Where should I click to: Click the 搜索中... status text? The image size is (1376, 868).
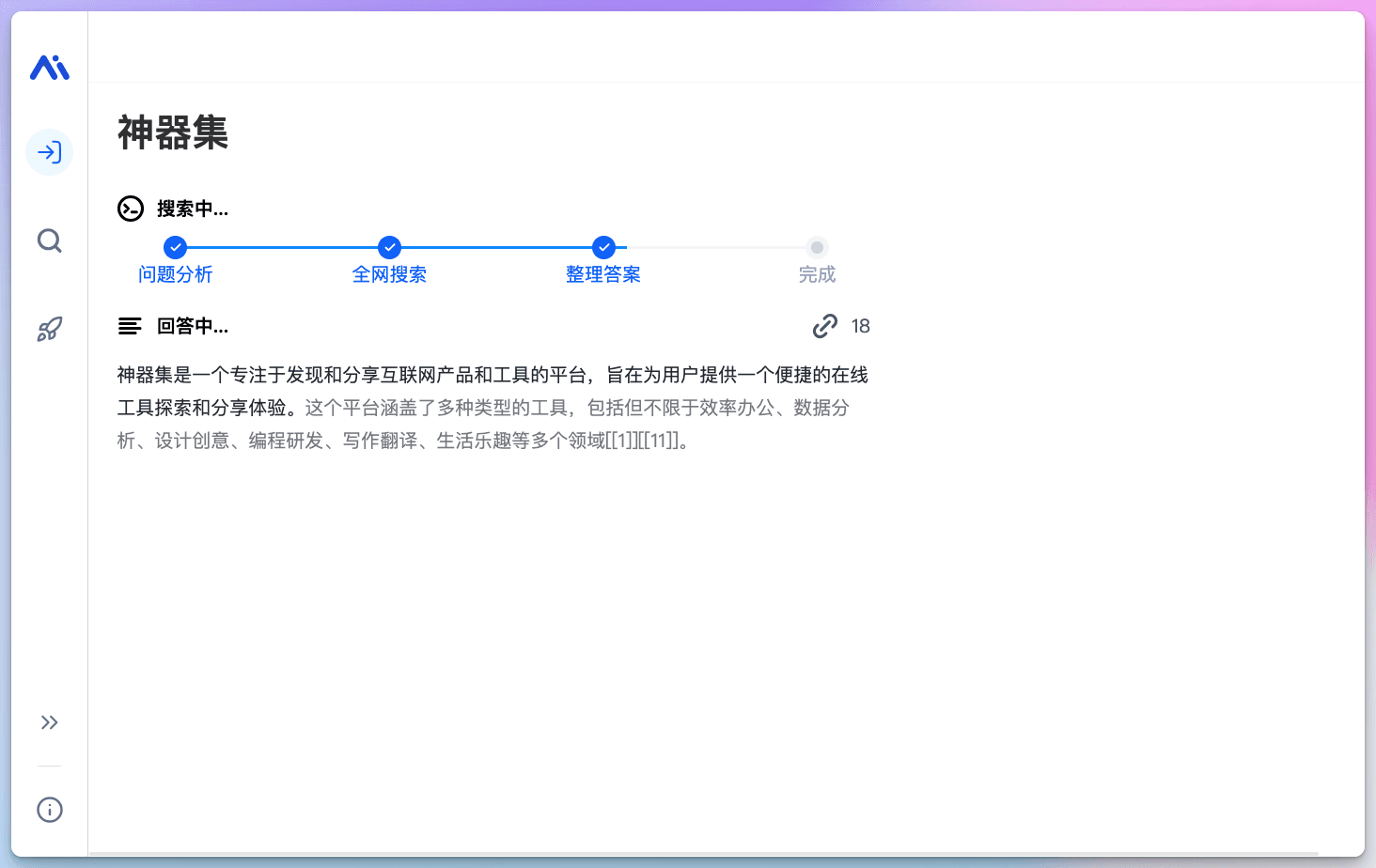coord(193,209)
